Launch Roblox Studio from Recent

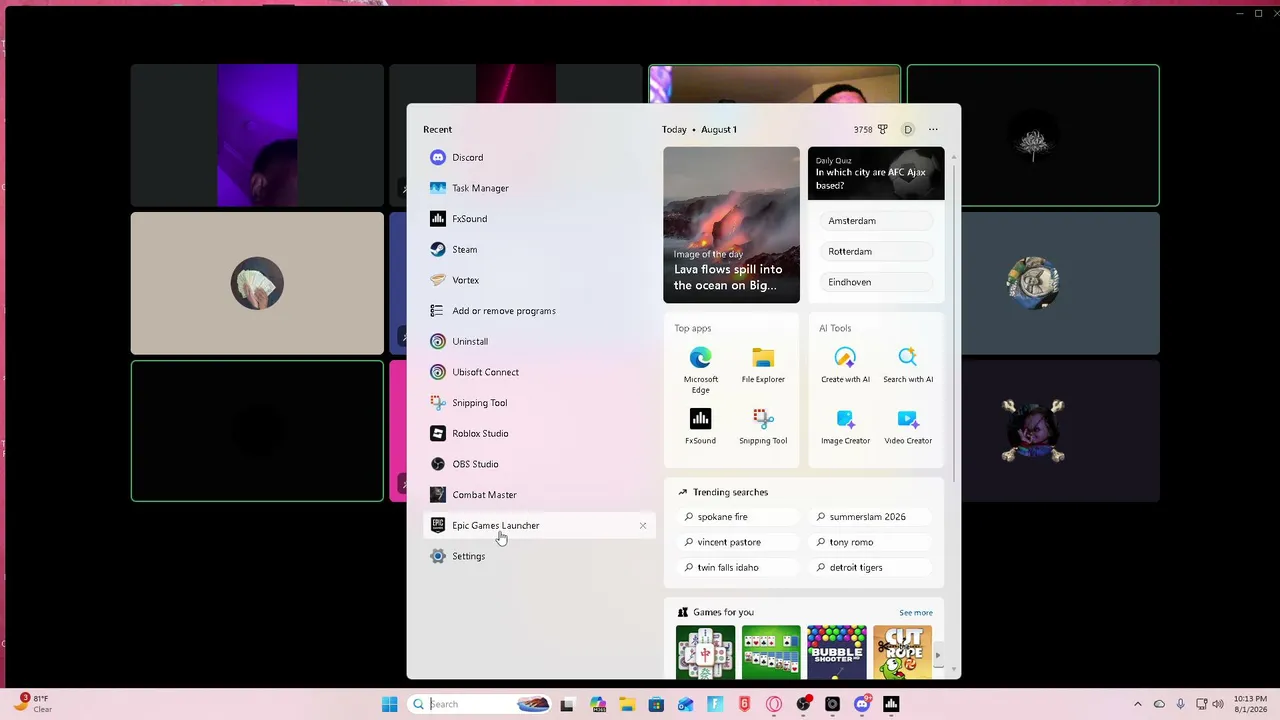(539, 433)
